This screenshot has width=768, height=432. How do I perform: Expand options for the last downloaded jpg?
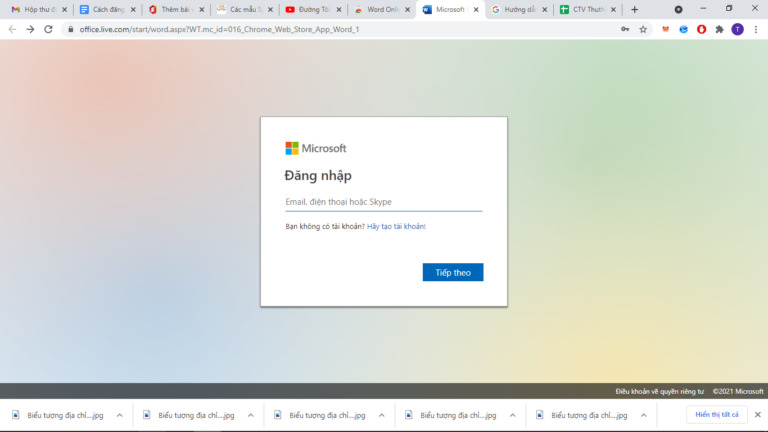click(644, 415)
